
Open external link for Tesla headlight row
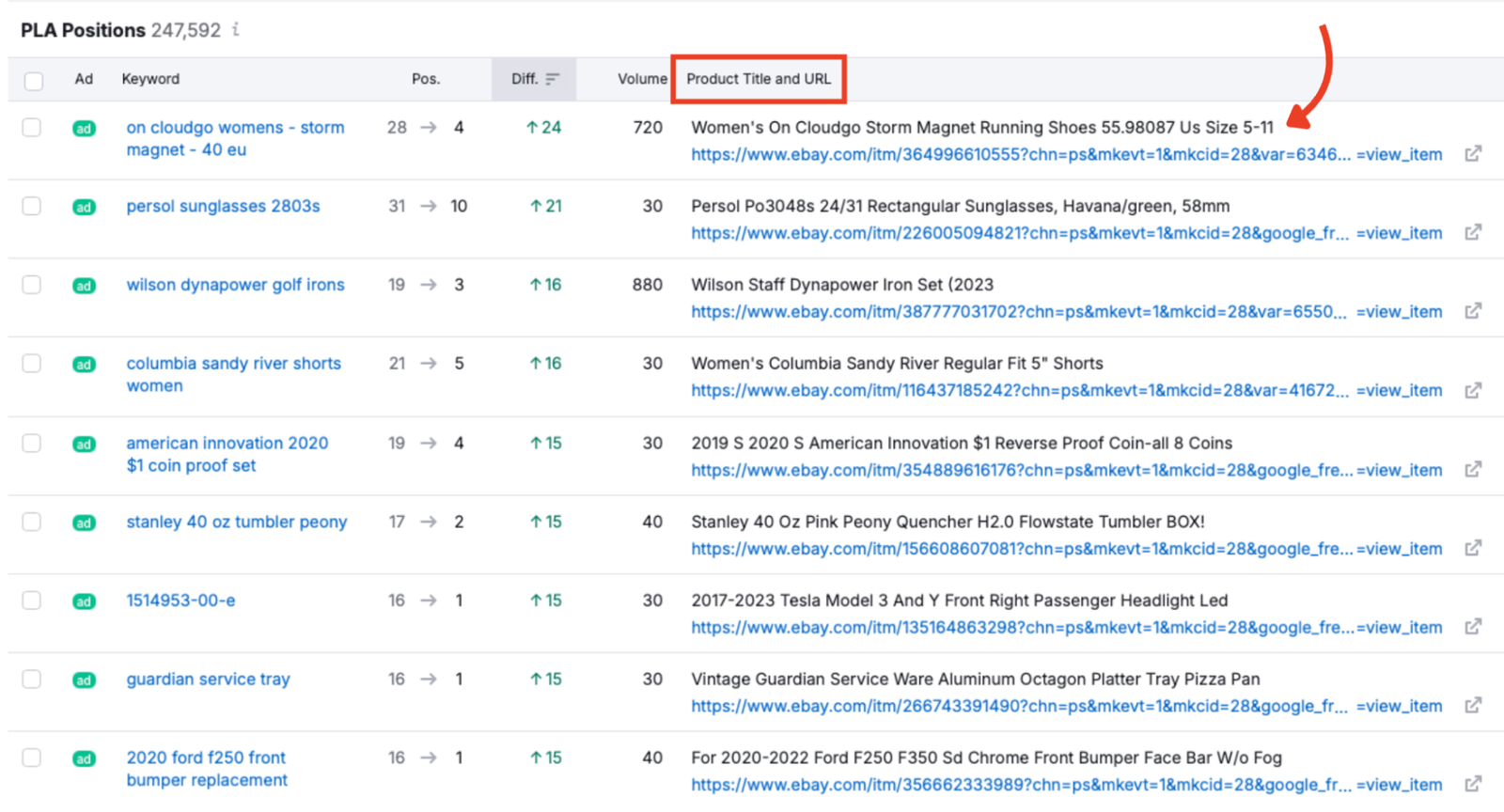1473,627
